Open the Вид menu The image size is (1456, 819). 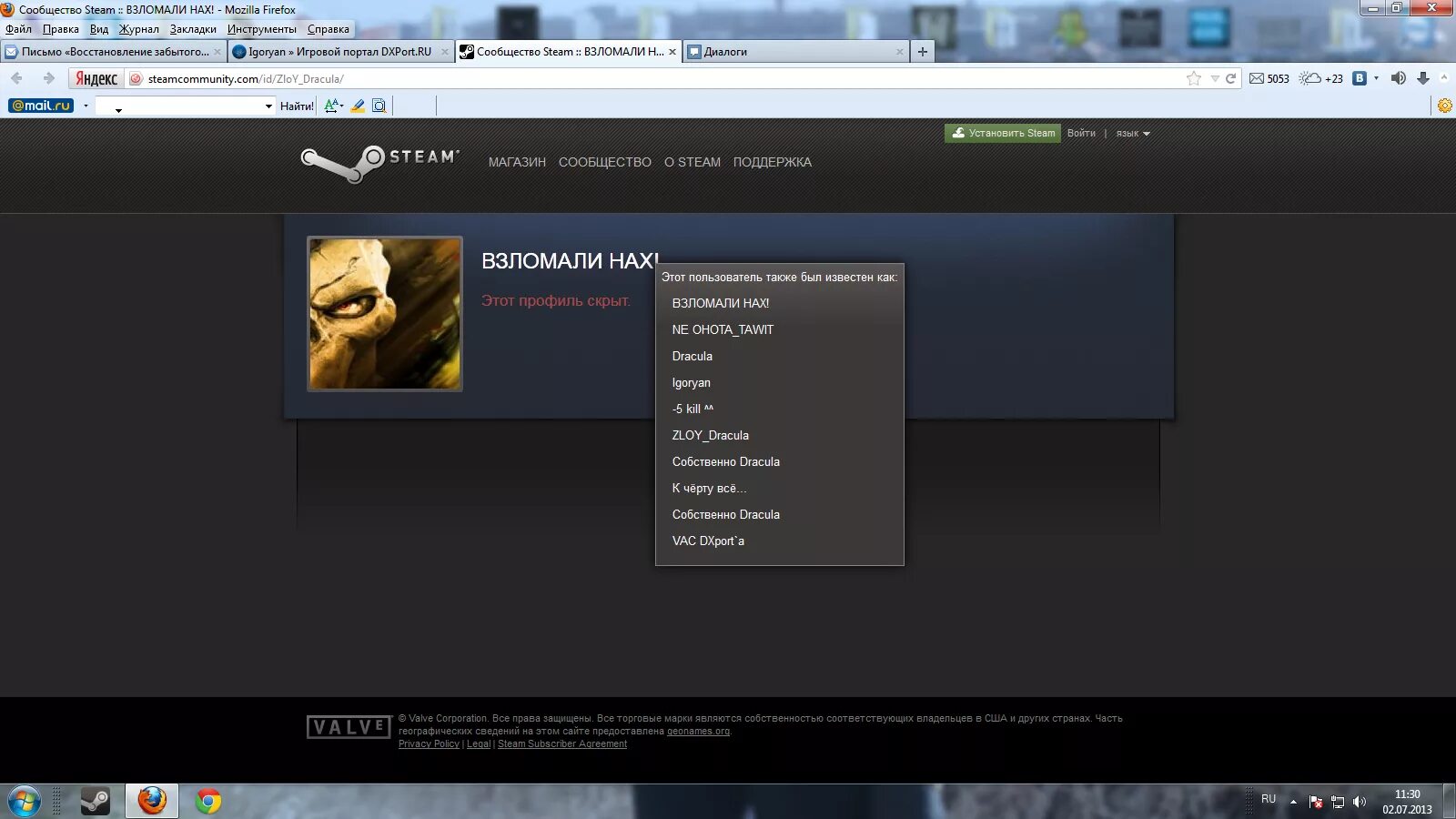[x=99, y=29]
